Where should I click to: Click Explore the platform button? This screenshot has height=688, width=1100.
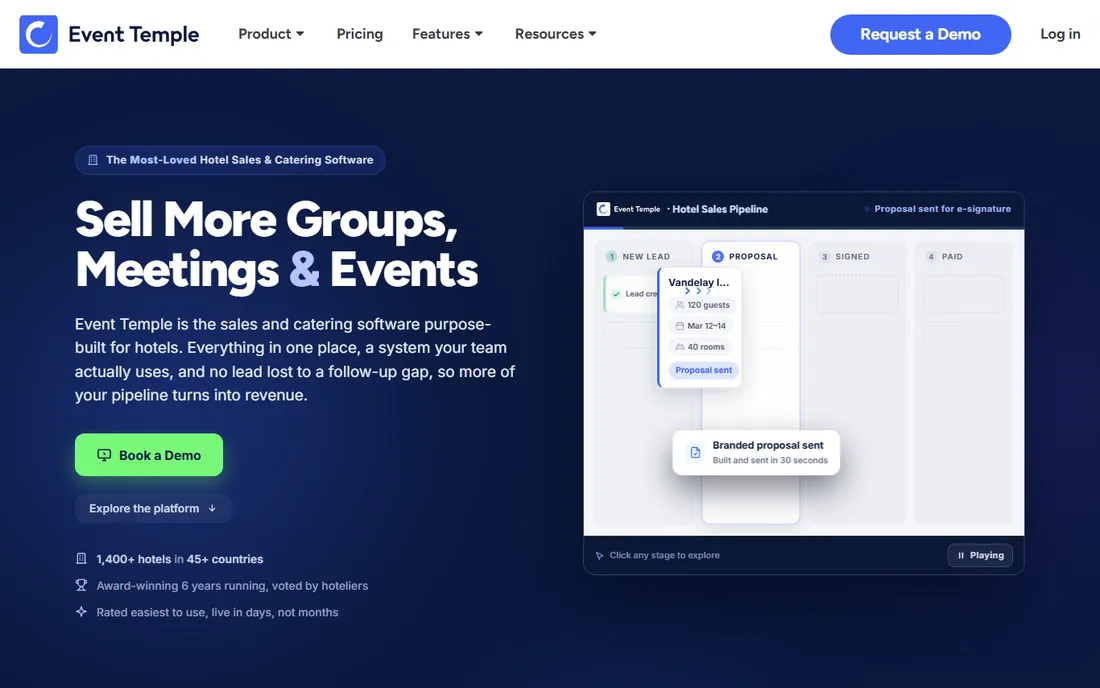(x=153, y=508)
